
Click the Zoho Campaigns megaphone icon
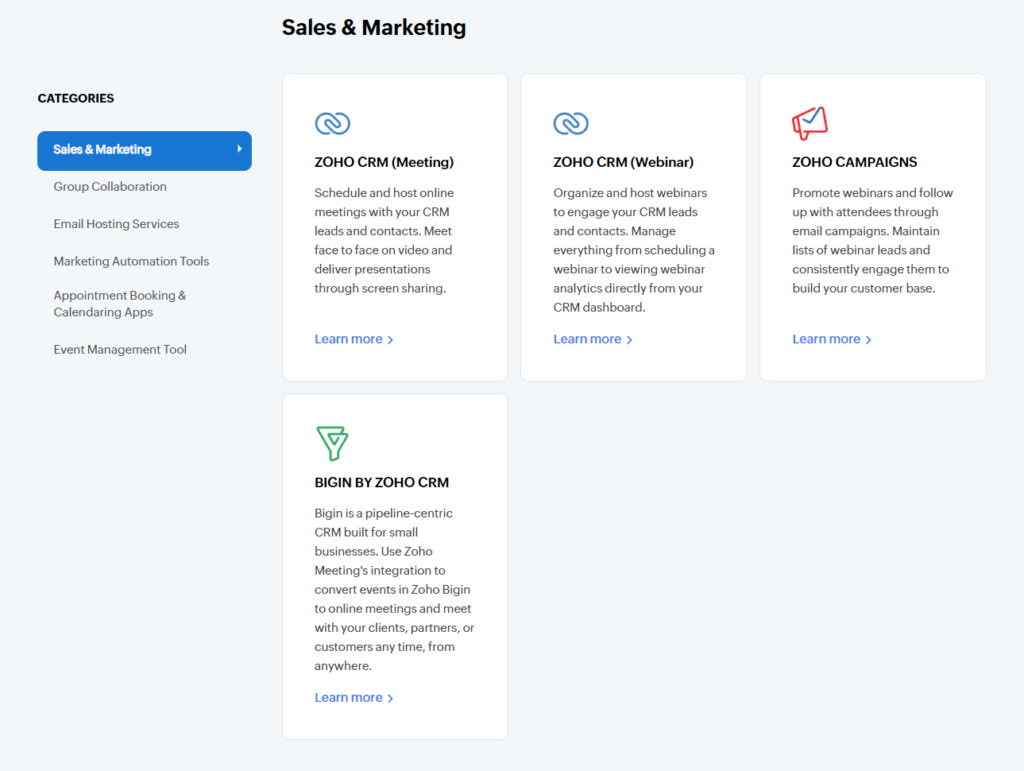[810, 123]
